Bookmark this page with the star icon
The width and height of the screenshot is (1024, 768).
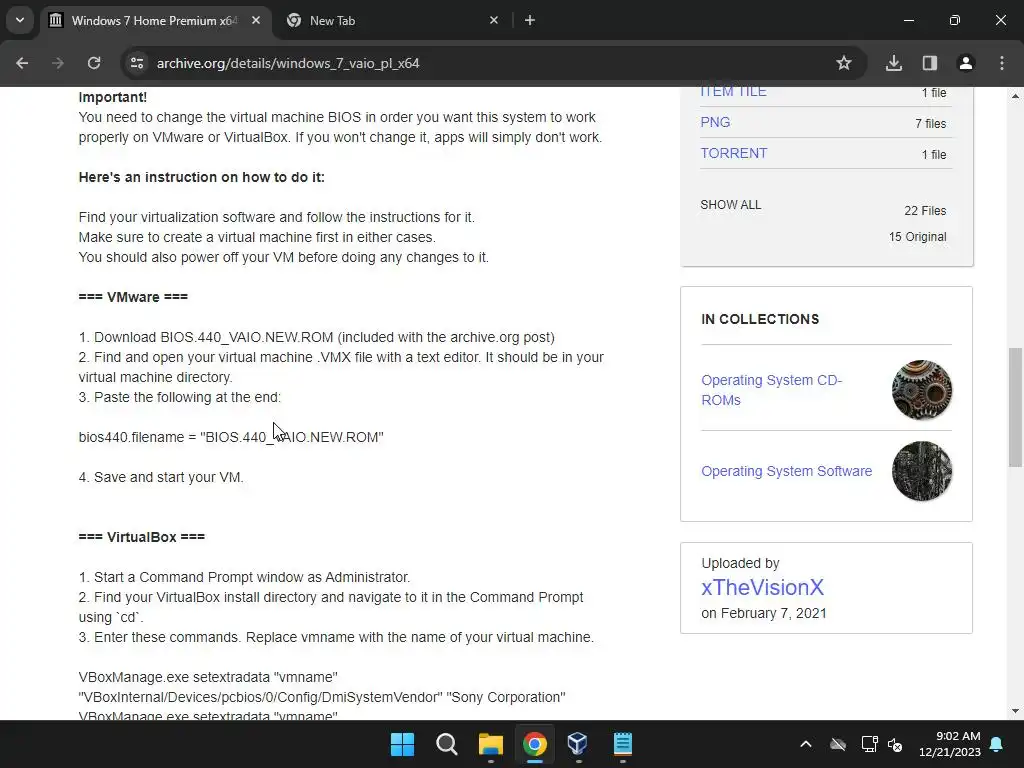844,63
